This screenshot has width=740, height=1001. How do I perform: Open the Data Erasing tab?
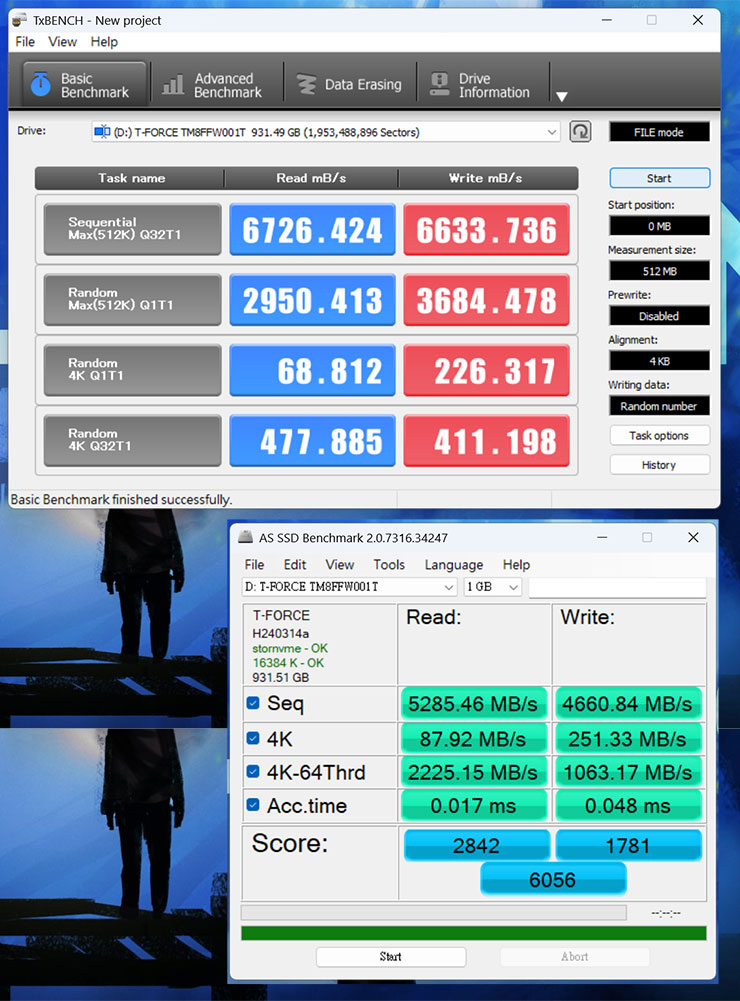pyautogui.click(x=349, y=84)
